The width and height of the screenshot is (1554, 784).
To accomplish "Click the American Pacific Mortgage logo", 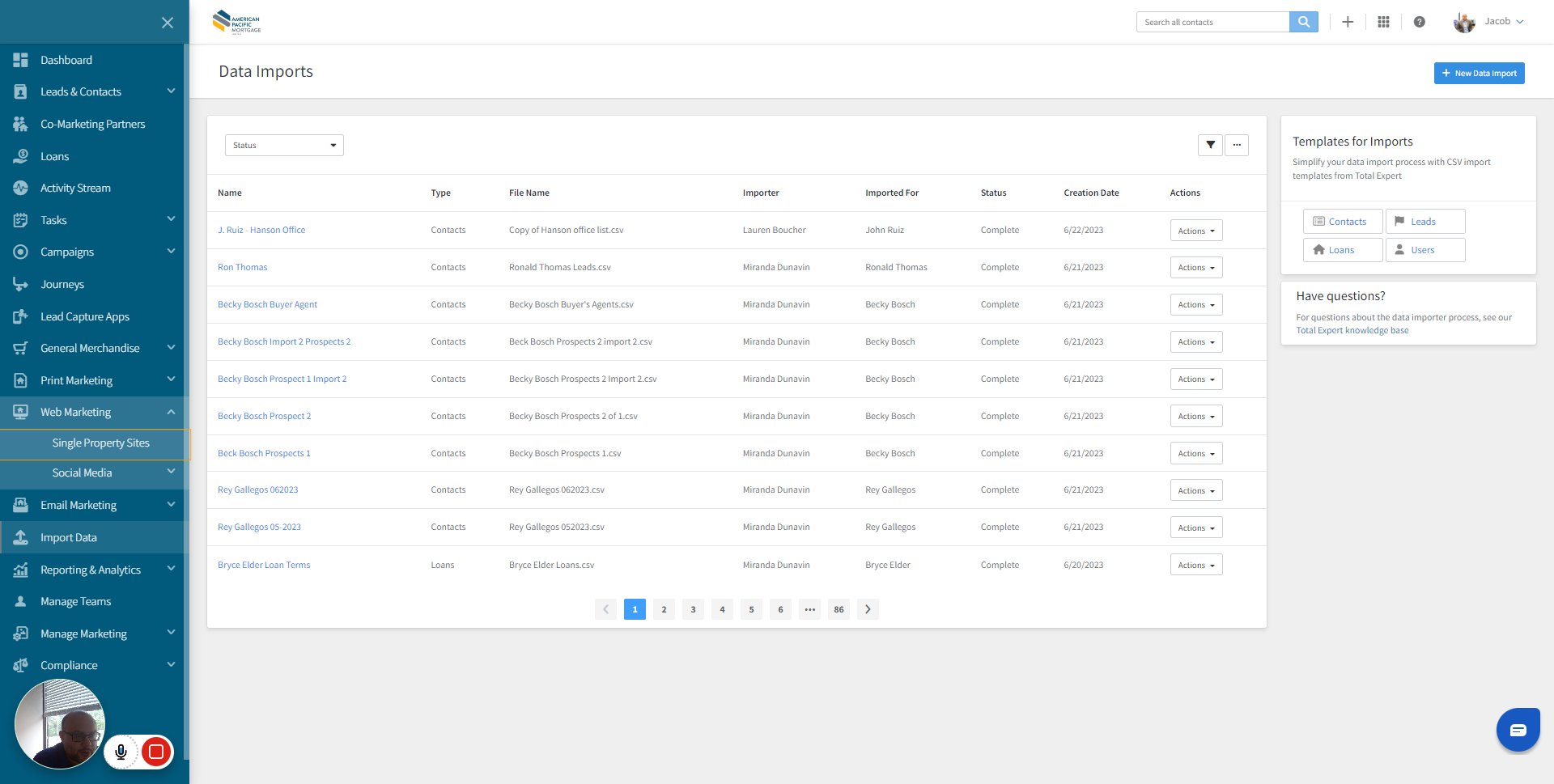I will click(x=236, y=22).
